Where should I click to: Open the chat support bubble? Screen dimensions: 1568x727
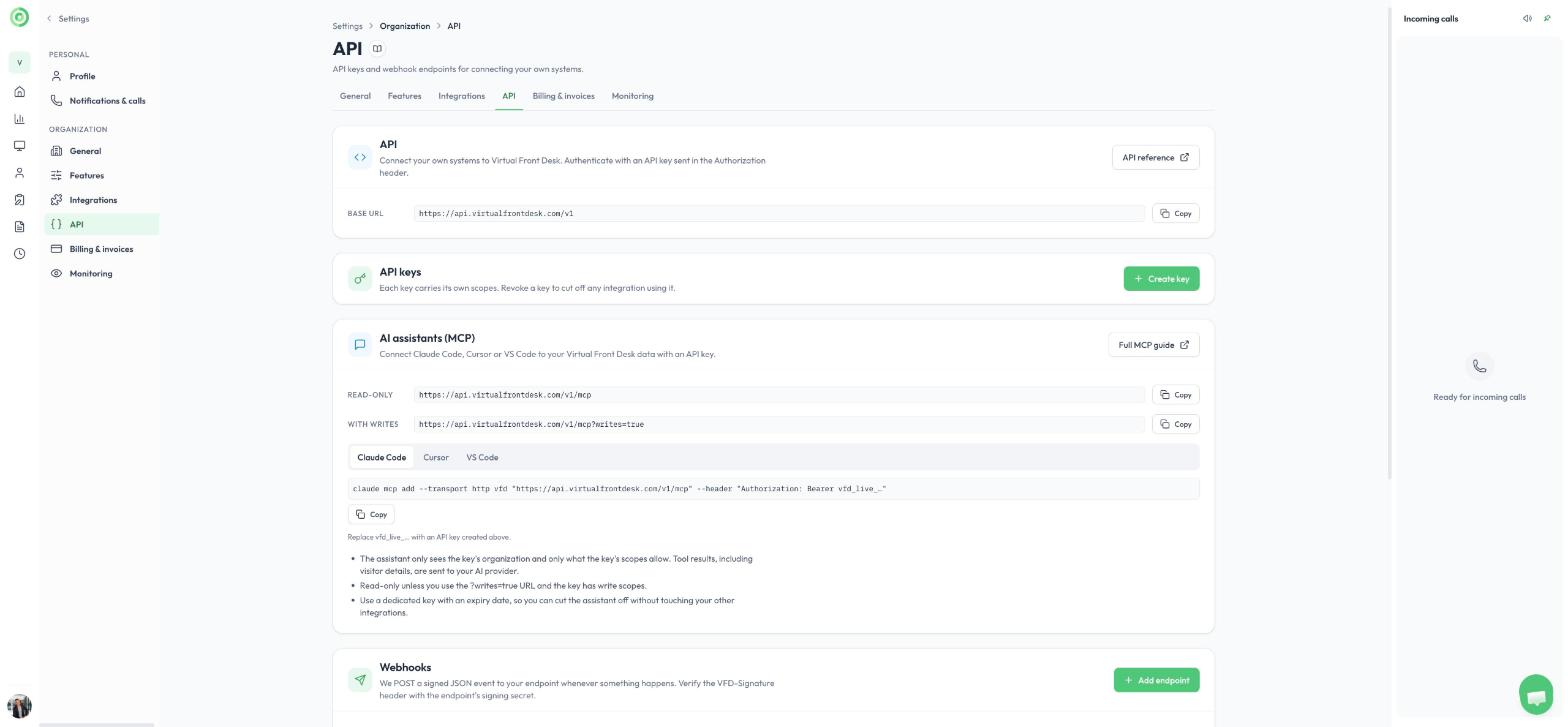[1536, 695]
